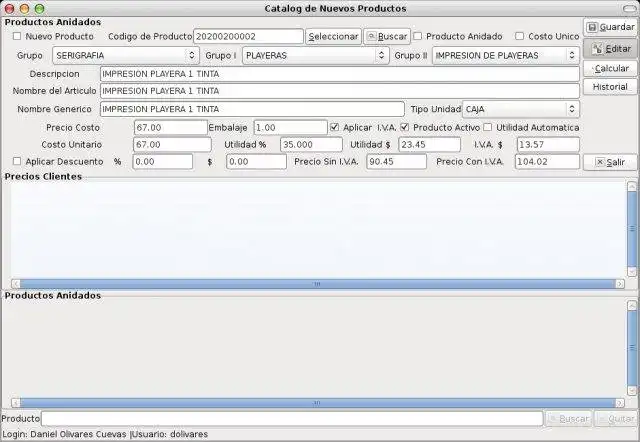Click the Login status bar text
Image resolution: width=640 pixels, height=442 pixels.
click(x=105, y=434)
